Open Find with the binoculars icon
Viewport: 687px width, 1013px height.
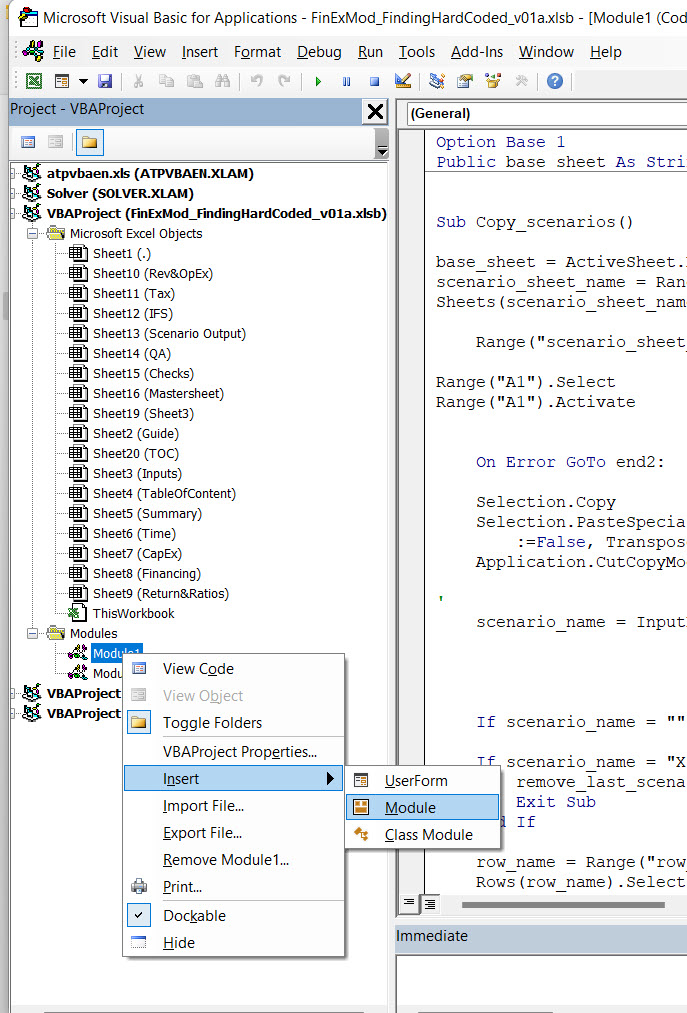click(x=222, y=81)
